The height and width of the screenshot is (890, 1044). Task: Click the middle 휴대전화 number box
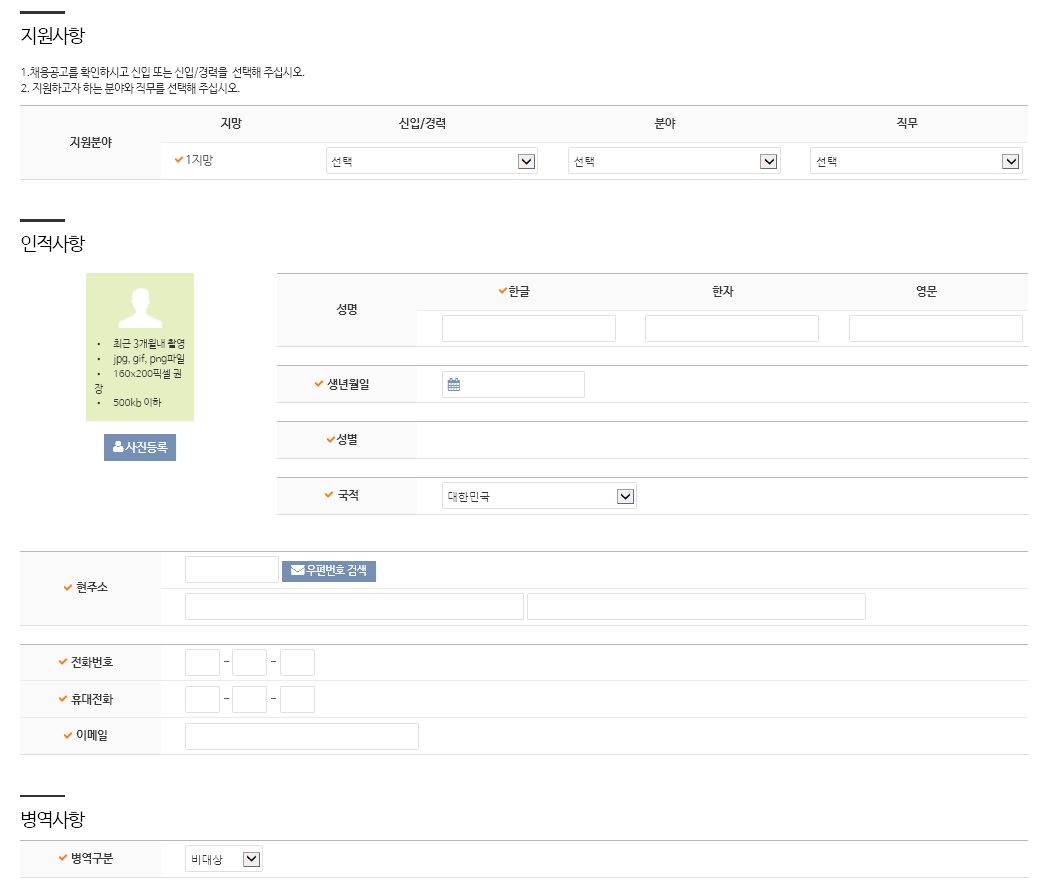[249, 700]
